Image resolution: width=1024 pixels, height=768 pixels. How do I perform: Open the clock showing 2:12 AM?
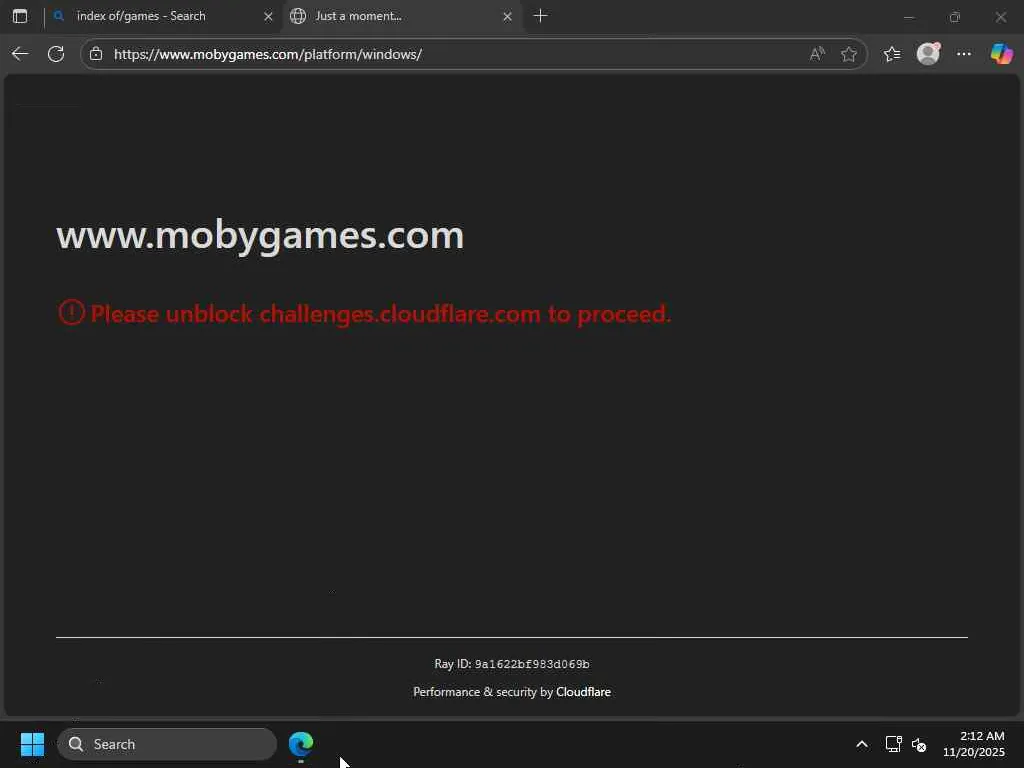click(x=974, y=744)
